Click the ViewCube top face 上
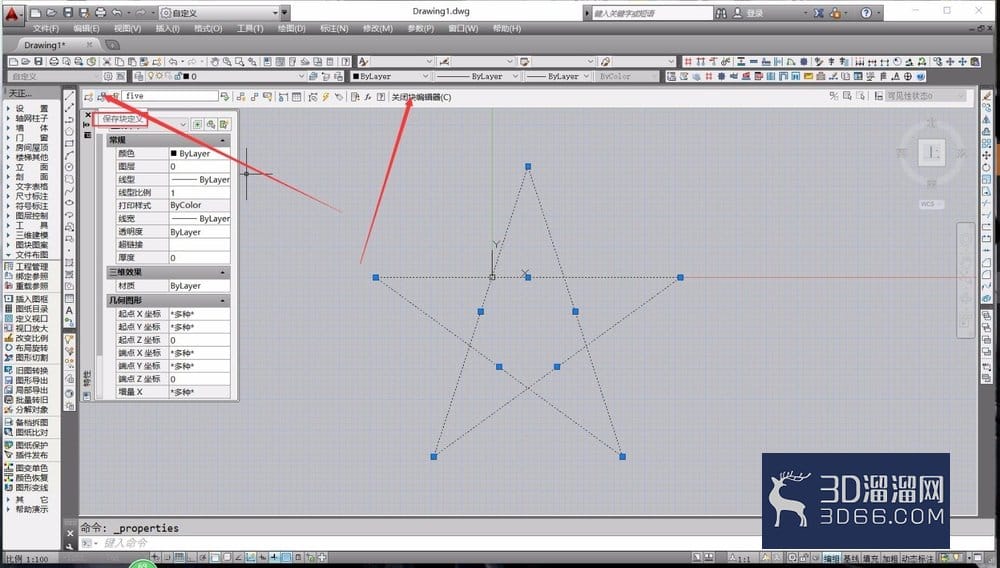1000x568 pixels. 932,152
